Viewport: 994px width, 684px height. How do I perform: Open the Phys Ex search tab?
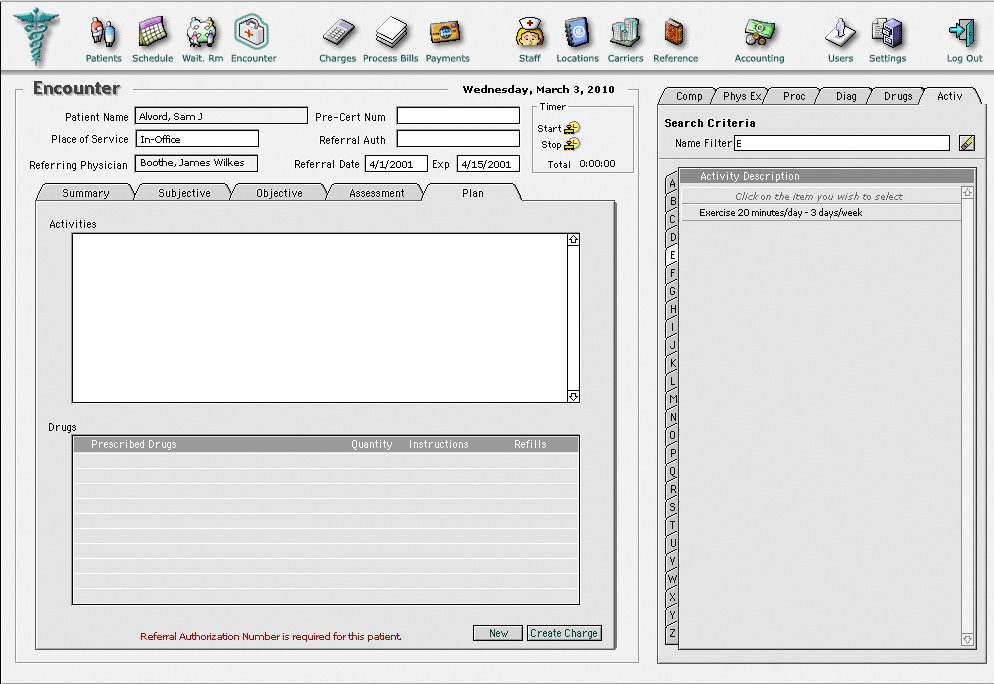pos(741,96)
